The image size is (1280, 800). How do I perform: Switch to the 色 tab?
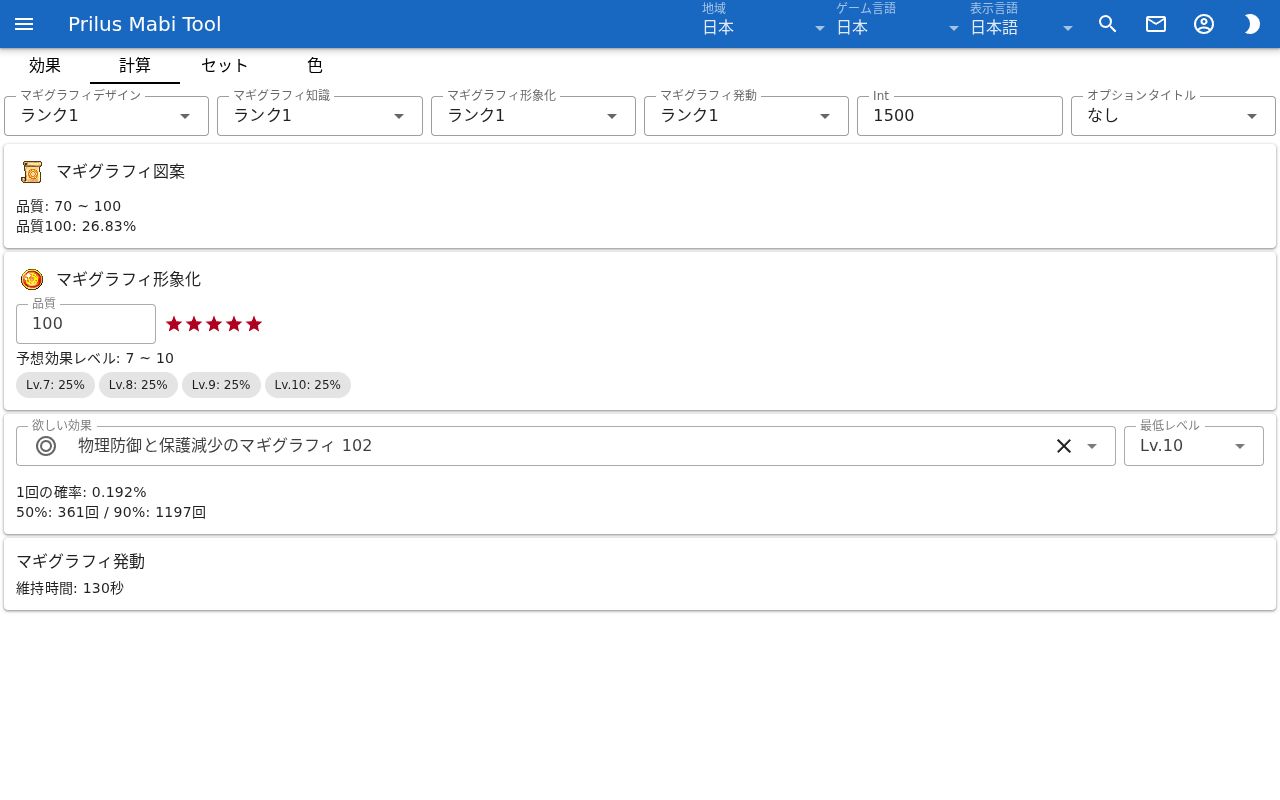pyautogui.click(x=315, y=66)
